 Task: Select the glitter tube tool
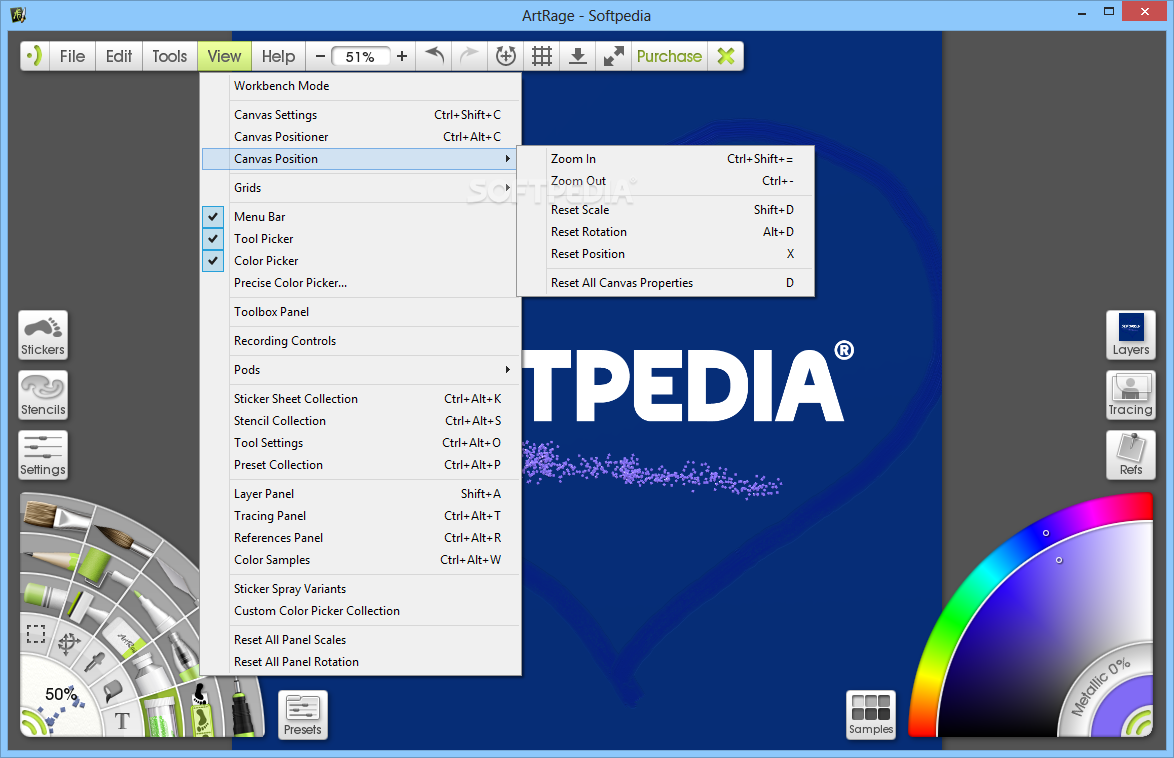pyautogui.click(x=159, y=715)
